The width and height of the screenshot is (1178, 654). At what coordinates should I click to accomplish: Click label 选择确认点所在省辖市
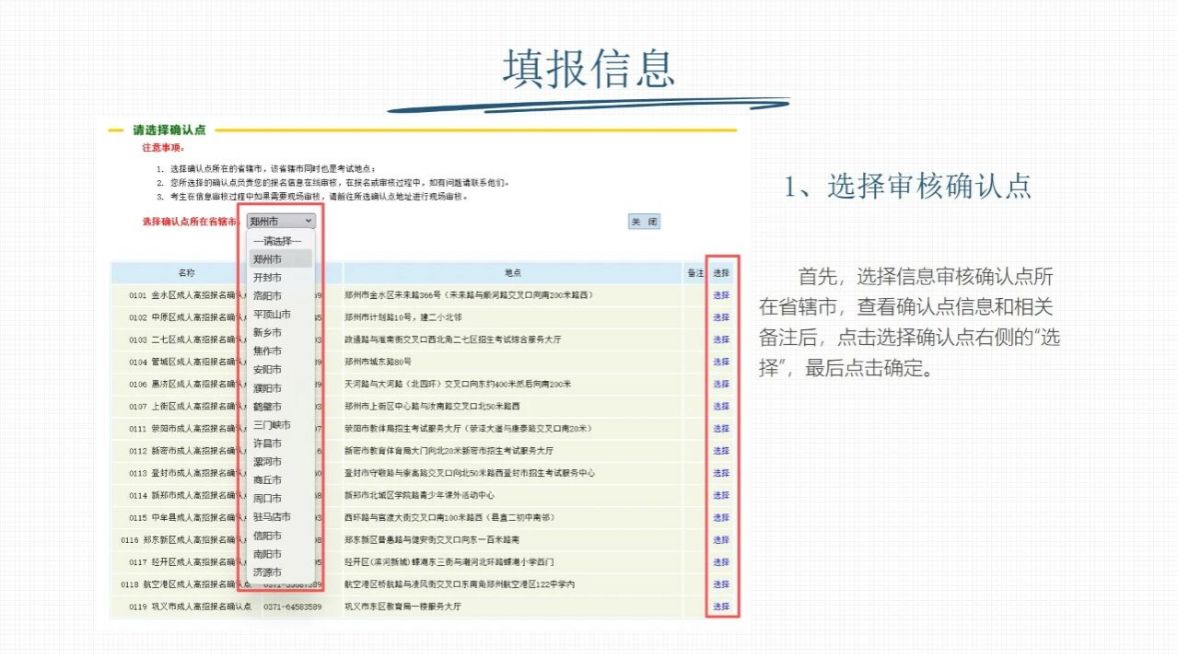click(189, 222)
